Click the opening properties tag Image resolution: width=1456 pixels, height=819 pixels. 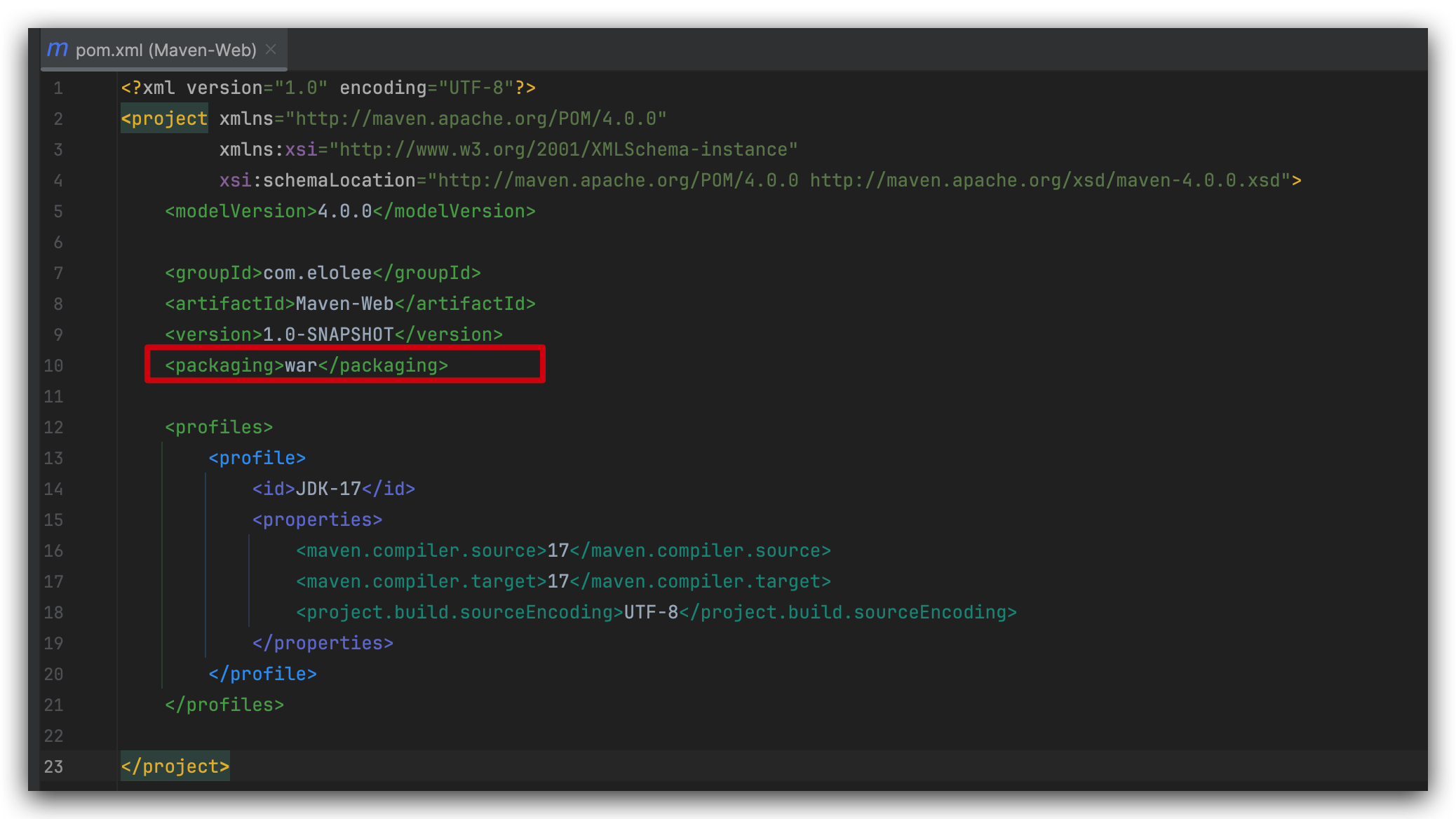(317, 520)
